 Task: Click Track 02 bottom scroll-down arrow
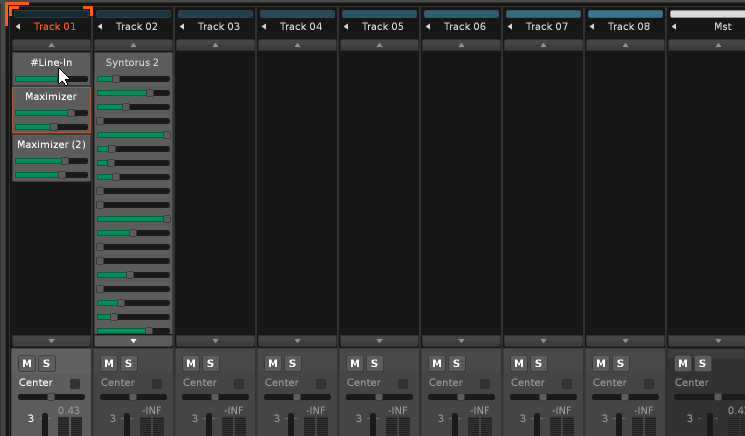click(x=133, y=341)
